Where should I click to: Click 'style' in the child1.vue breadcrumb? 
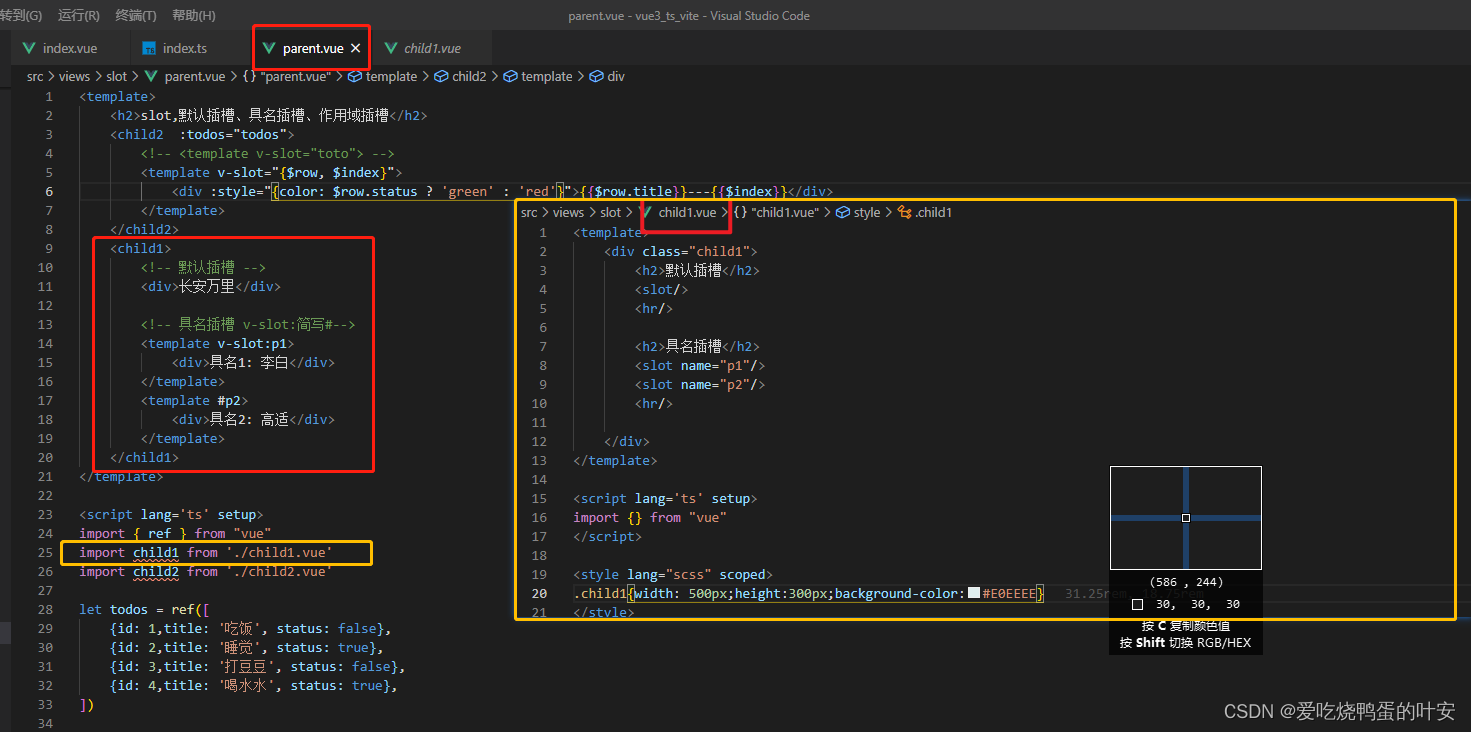pyautogui.click(x=867, y=212)
